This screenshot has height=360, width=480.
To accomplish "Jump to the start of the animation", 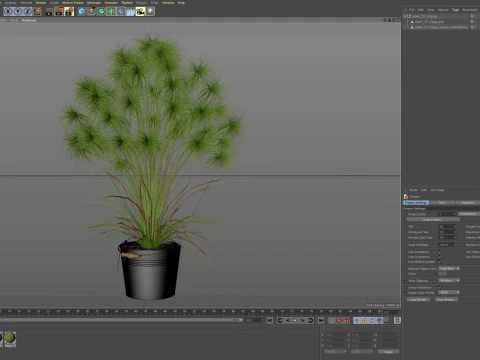I will click(269, 320).
